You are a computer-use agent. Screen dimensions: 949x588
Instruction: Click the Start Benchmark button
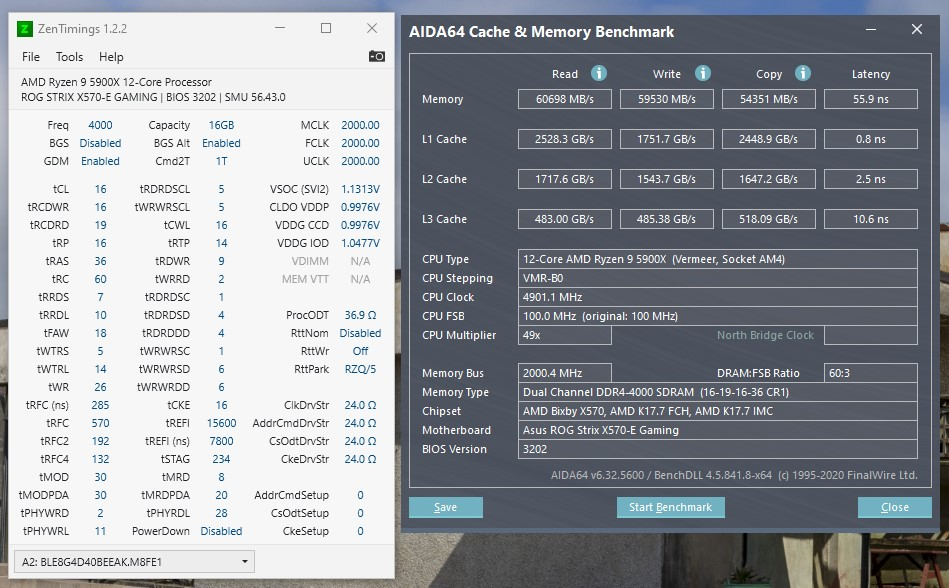671,507
